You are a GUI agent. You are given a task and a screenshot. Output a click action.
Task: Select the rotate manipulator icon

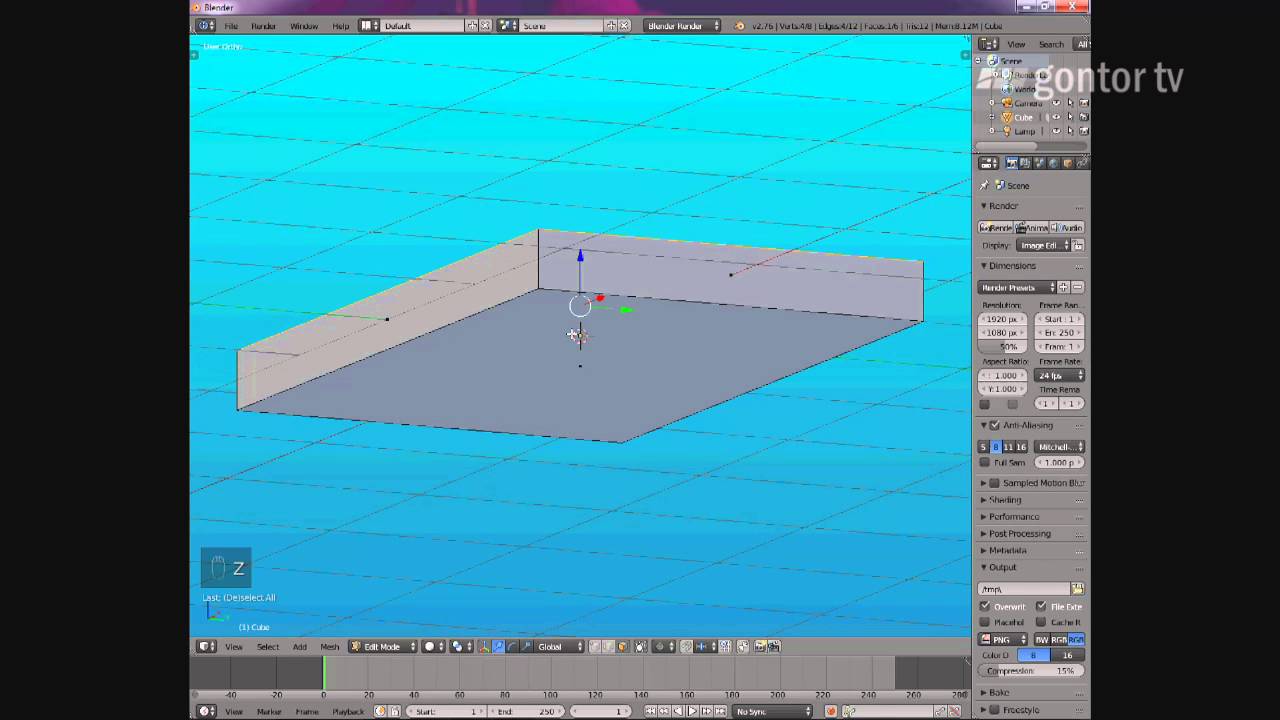(512, 646)
